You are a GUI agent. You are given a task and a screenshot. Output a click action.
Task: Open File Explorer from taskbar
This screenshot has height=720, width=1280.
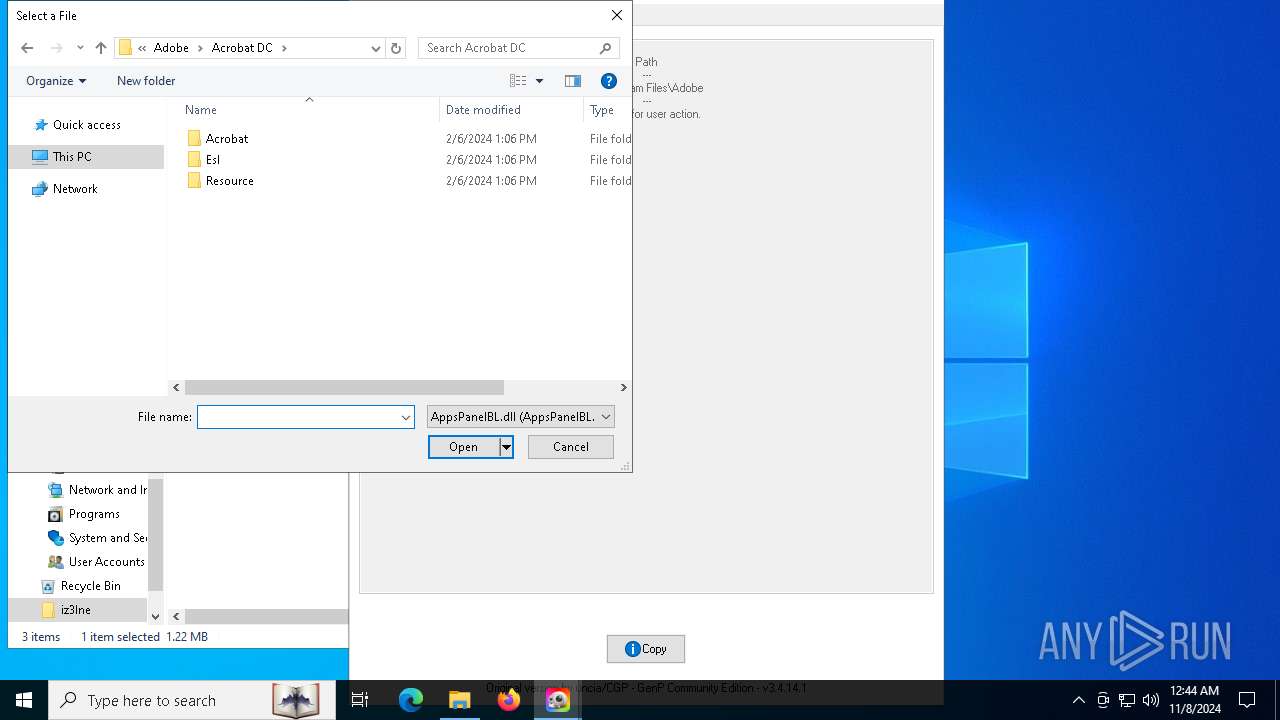(x=460, y=700)
